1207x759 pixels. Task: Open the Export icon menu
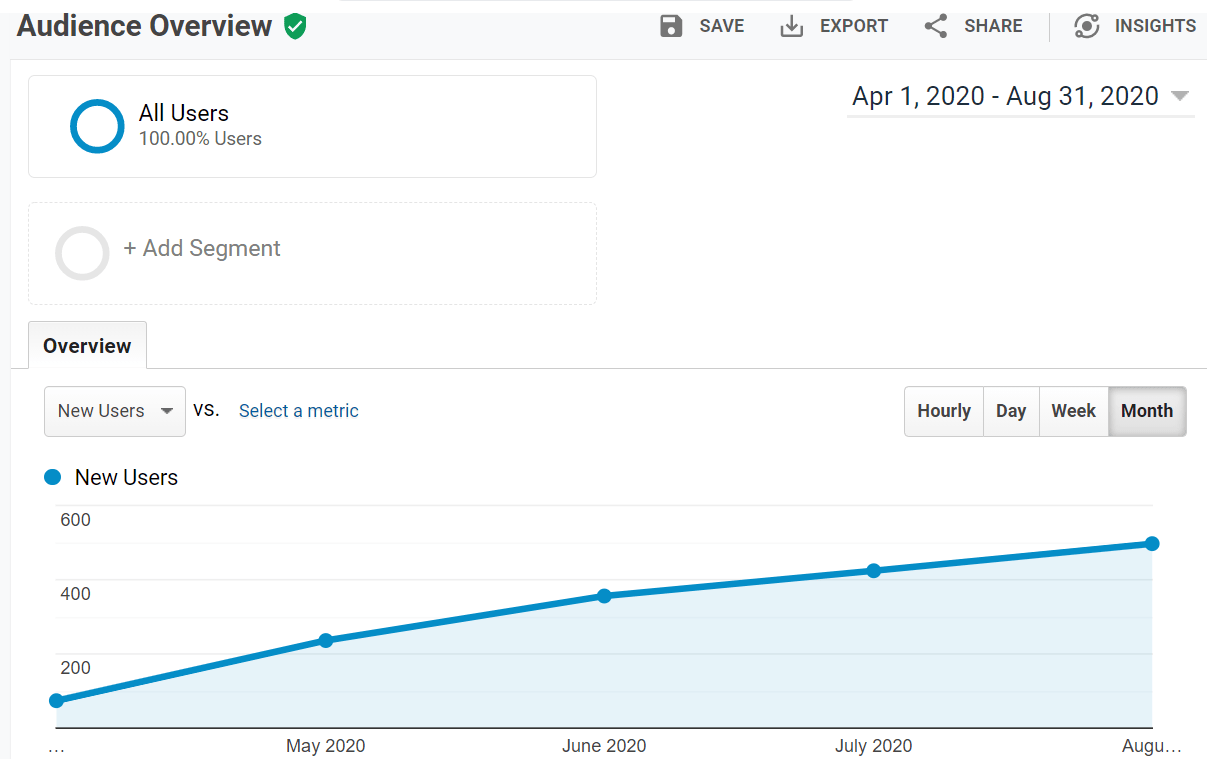click(x=792, y=26)
